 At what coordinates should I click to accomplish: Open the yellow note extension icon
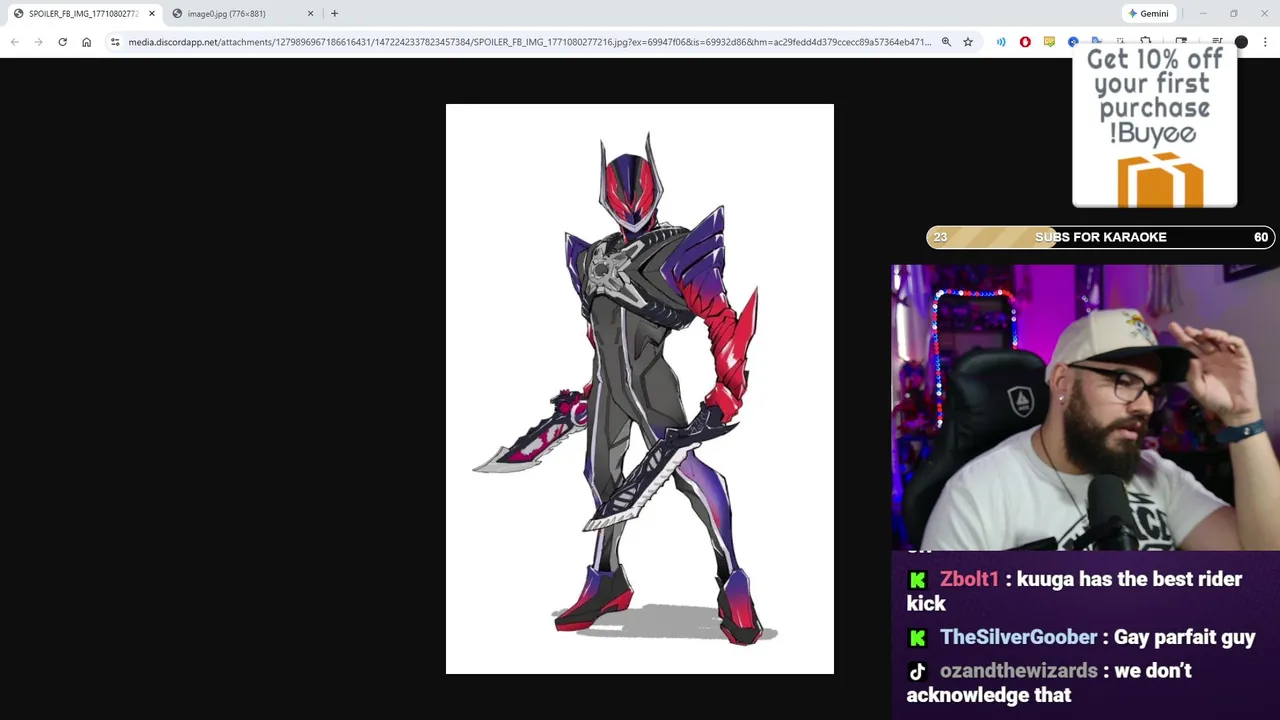(1049, 42)
